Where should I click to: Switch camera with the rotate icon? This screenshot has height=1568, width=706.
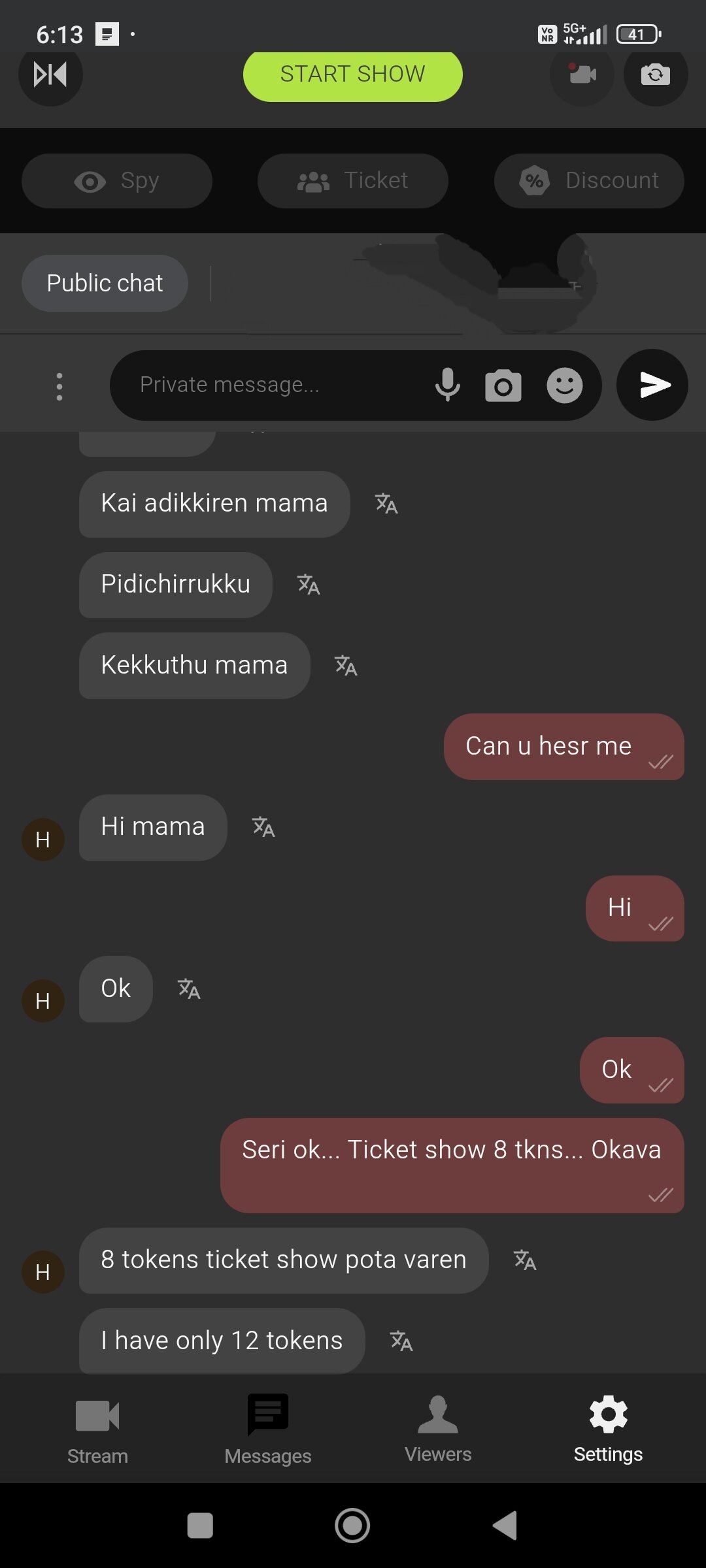click(656, 74)
